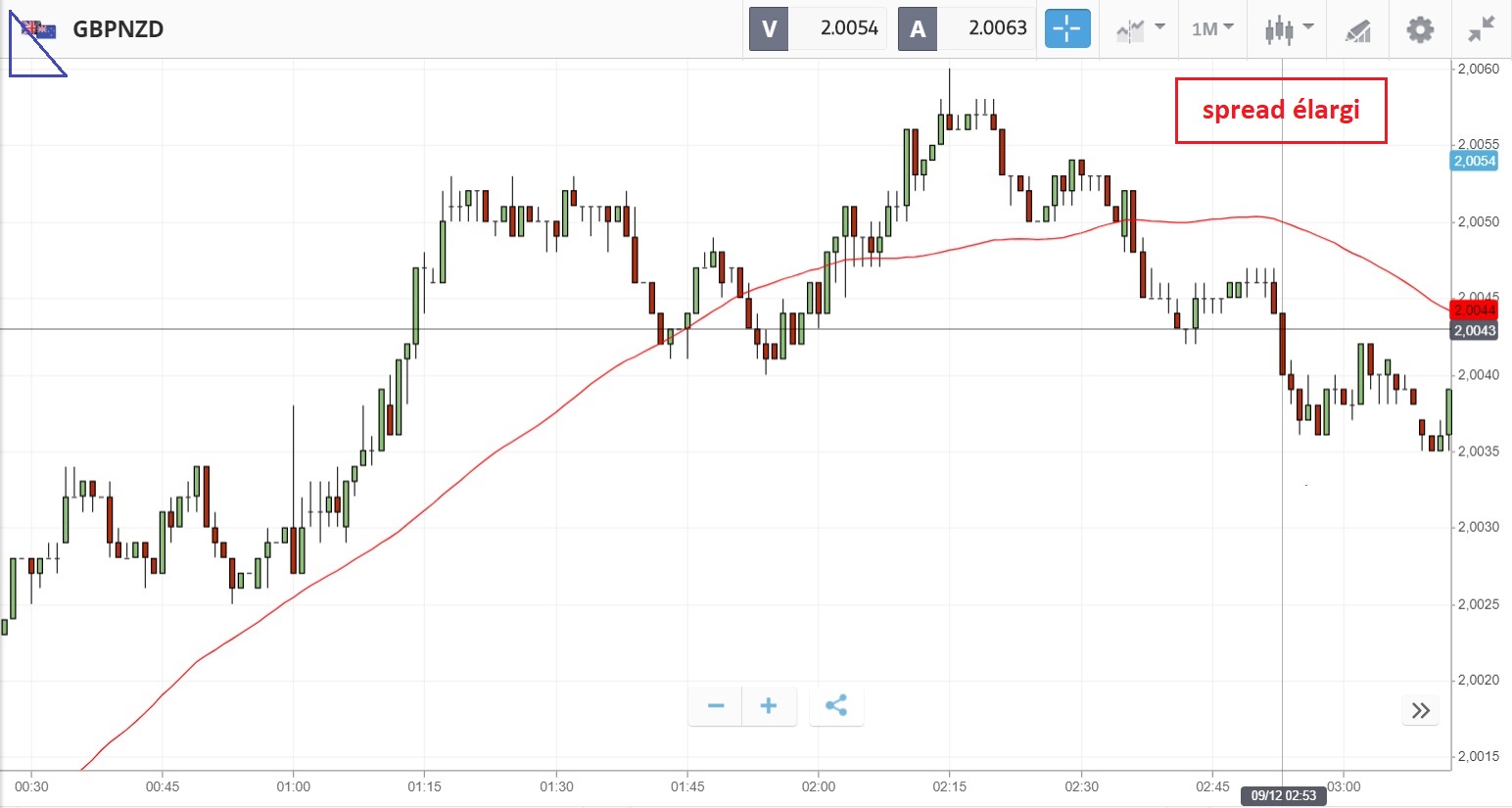Expand the candlestick chart type menu
The height and width of the screenshot is (808, 1512).
tap(1289, 29)
